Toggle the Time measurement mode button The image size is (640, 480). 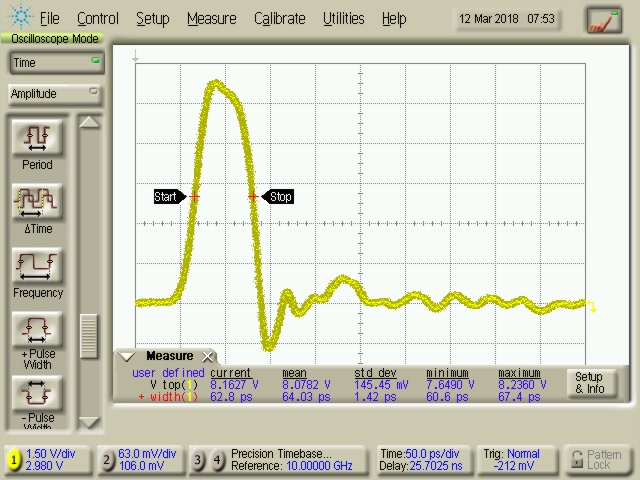point(54,63)
